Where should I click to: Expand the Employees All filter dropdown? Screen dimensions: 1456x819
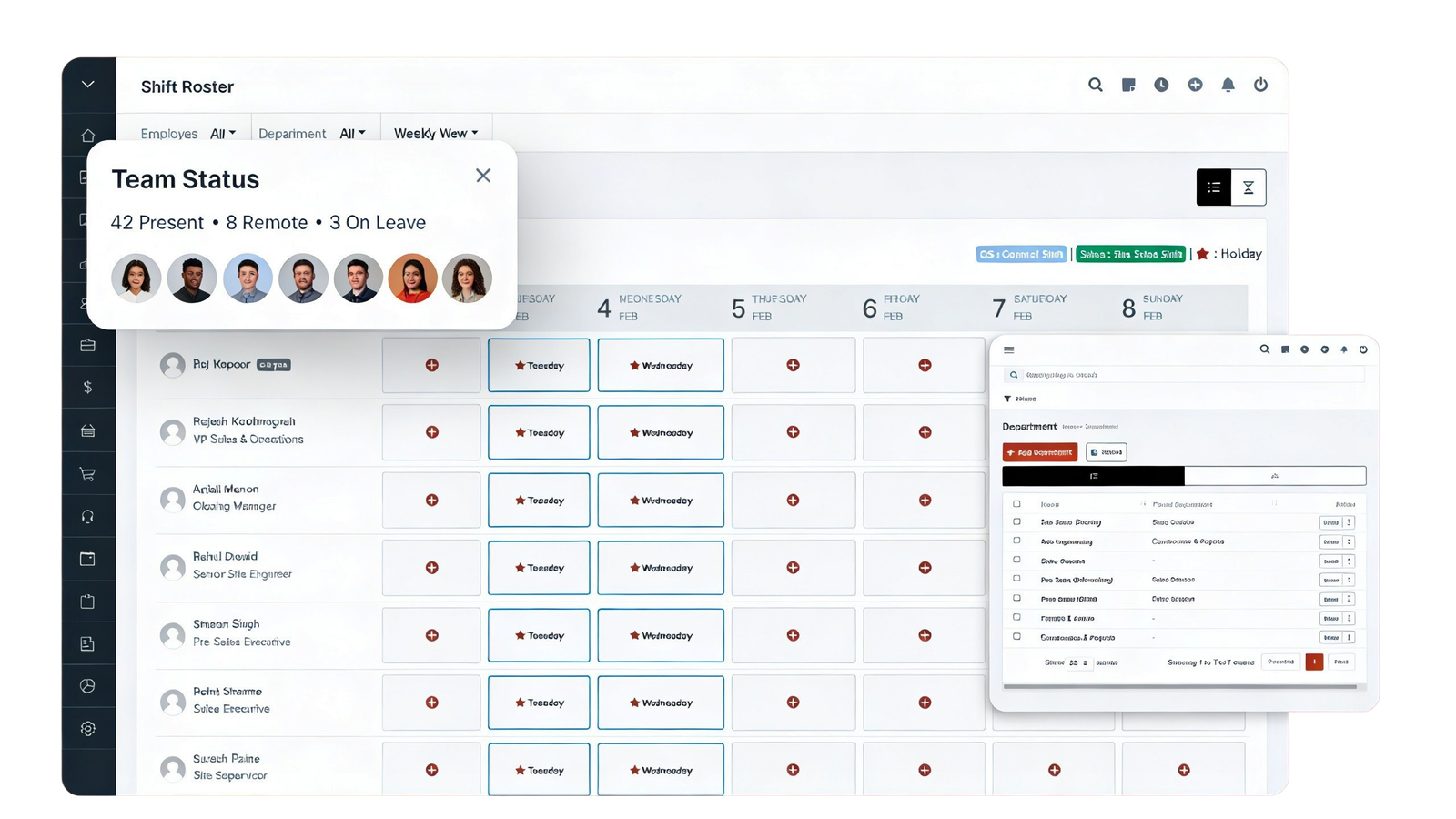point(222,134)
